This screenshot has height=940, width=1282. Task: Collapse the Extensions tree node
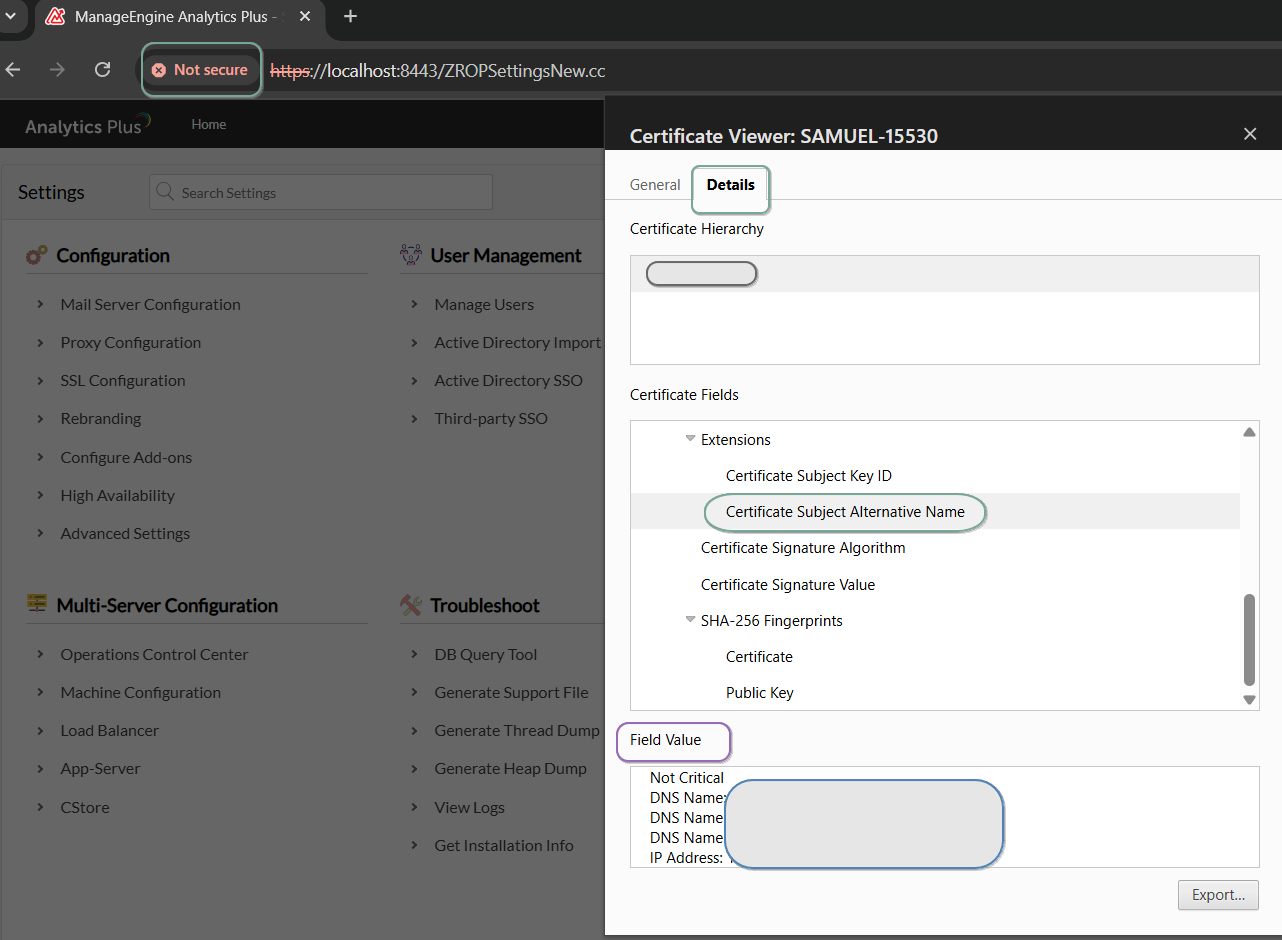(690, 438)
